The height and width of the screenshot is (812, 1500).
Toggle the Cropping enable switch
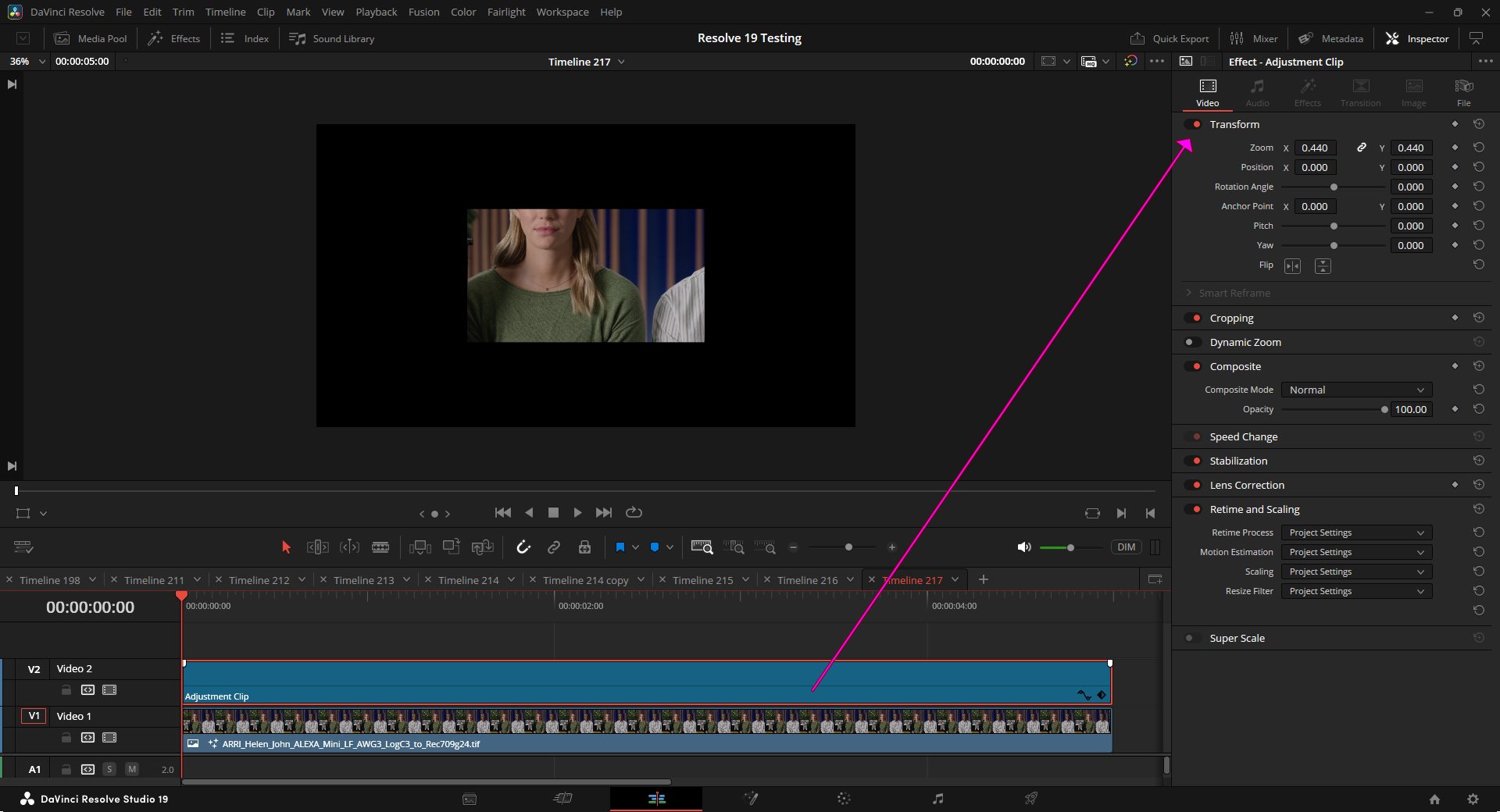(x=1192, y=318)
